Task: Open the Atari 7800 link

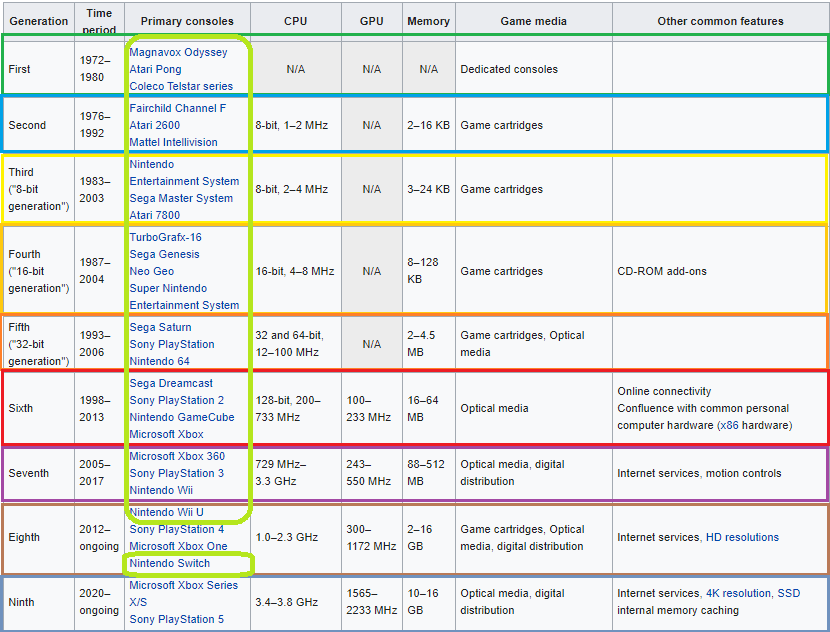Action: pyautogui.click(x=154, y=215)
